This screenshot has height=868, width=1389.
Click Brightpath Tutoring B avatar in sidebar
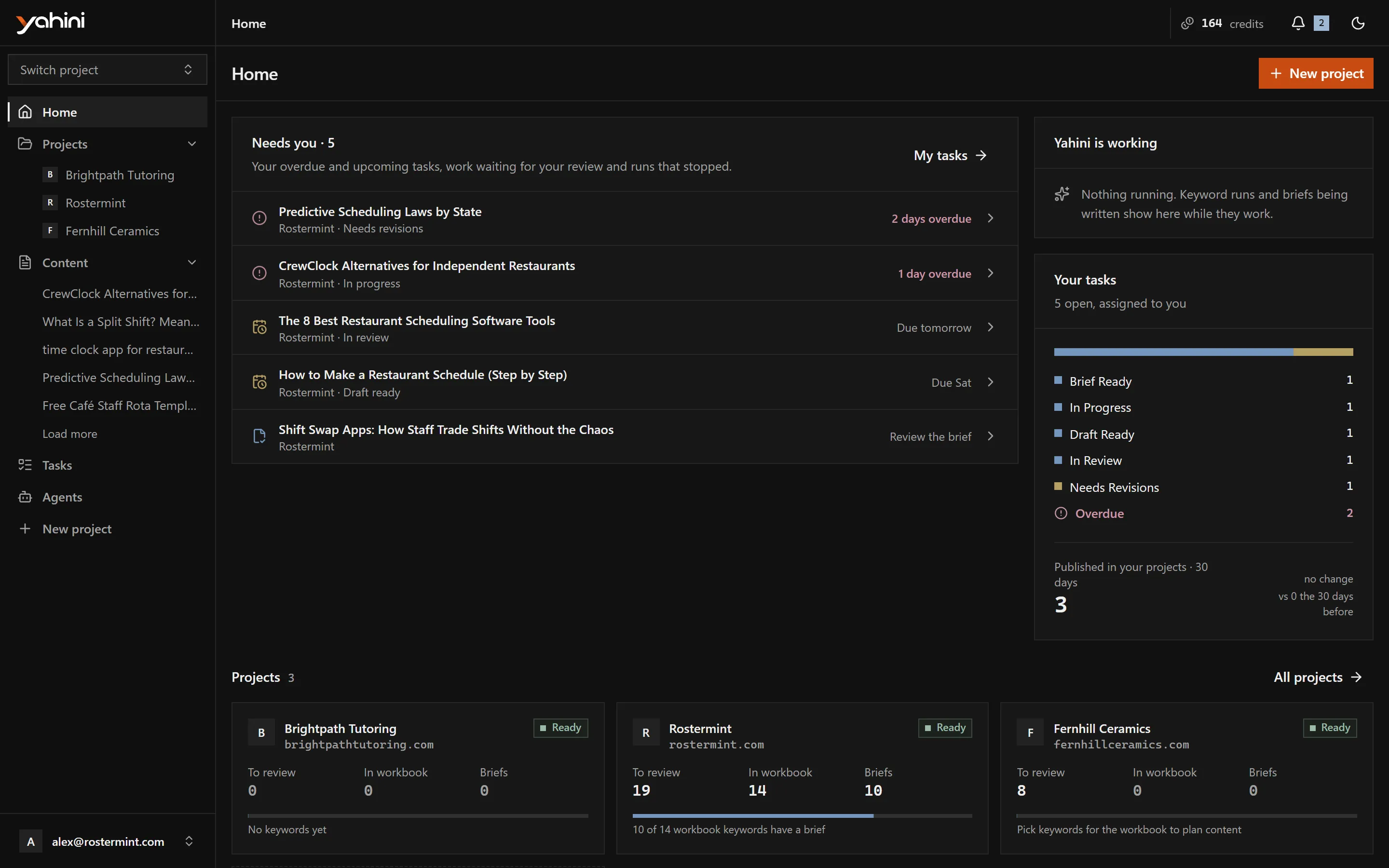click(x=50, y=175)
